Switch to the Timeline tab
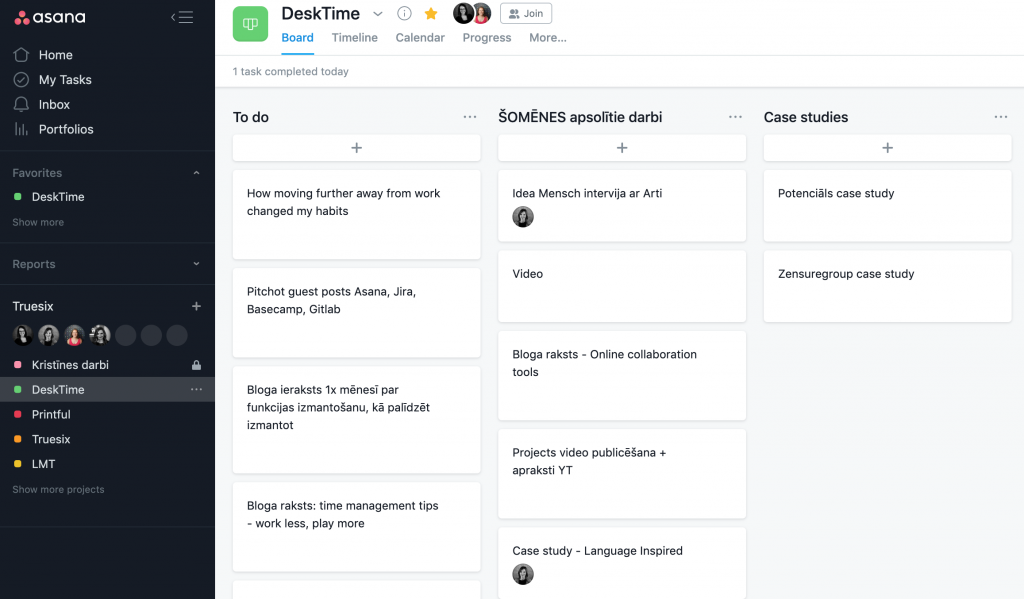 pos(355,38)
